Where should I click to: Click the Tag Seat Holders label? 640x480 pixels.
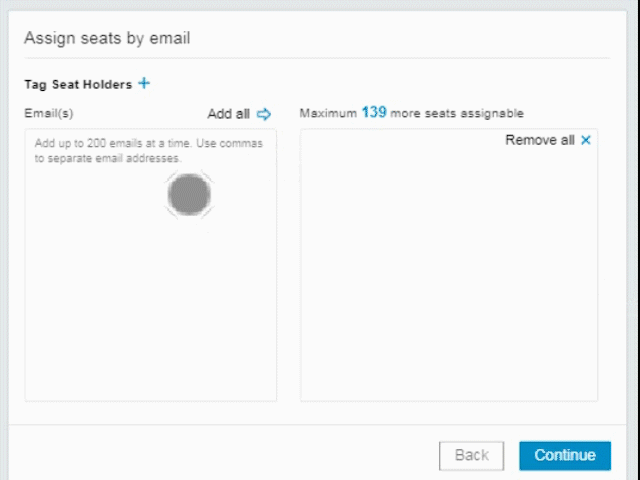[x=78, y=85]
